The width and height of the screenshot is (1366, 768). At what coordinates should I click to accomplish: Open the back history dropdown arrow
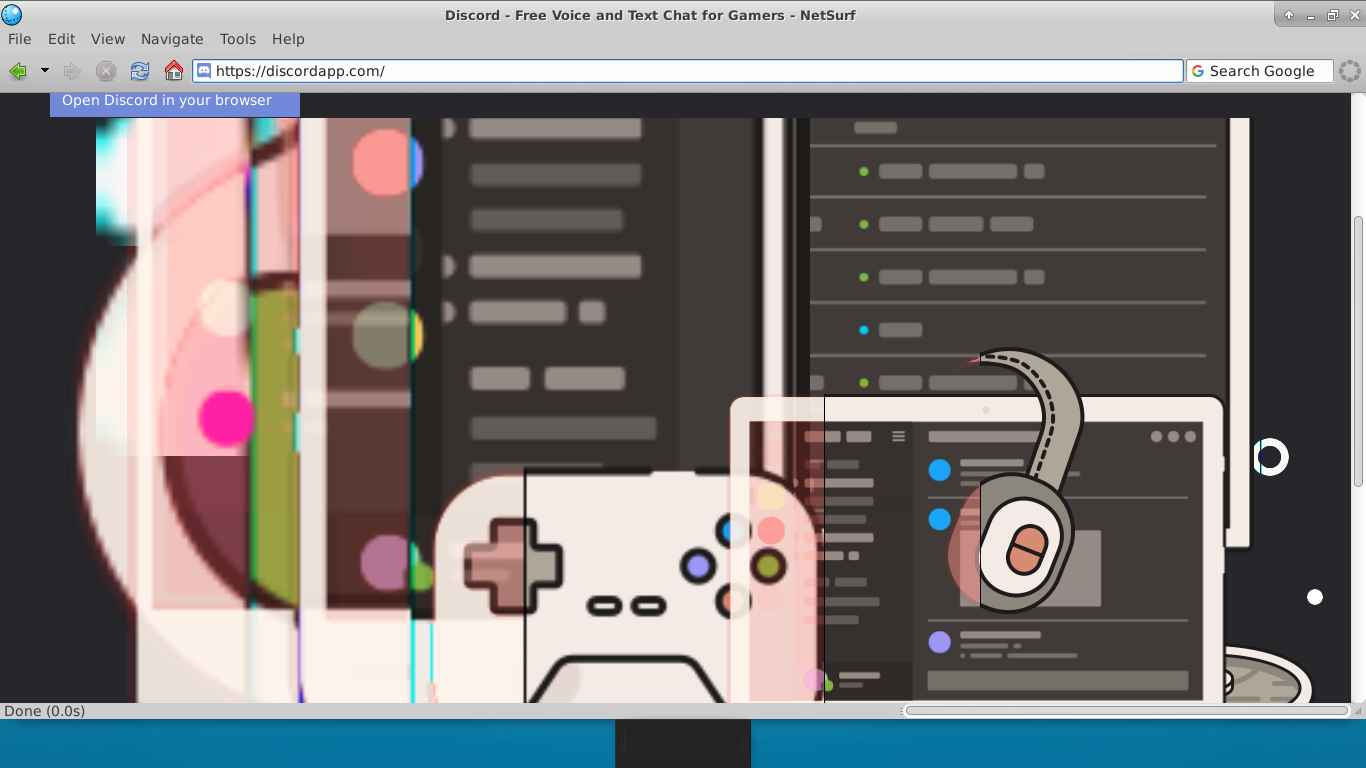(x=45, y=71)
